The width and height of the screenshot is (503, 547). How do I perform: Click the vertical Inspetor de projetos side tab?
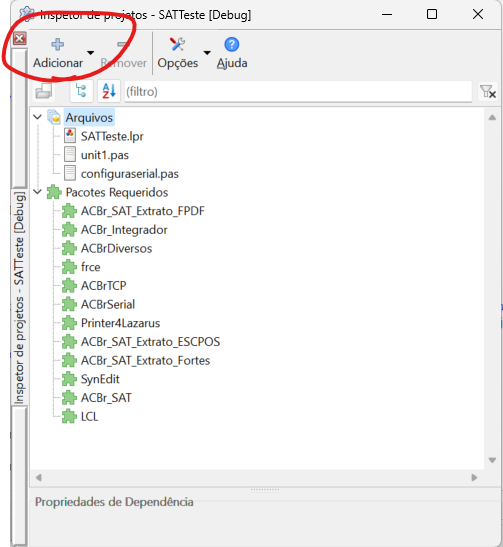[20, 297]
